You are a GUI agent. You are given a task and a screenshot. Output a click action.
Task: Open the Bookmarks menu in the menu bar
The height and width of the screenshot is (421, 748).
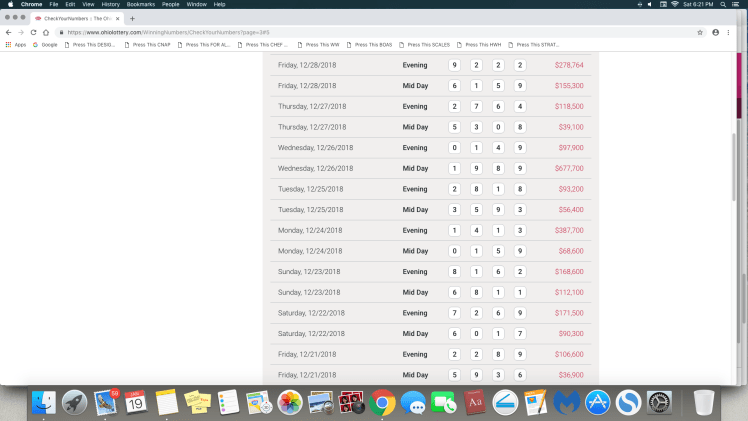pos(139,4)
